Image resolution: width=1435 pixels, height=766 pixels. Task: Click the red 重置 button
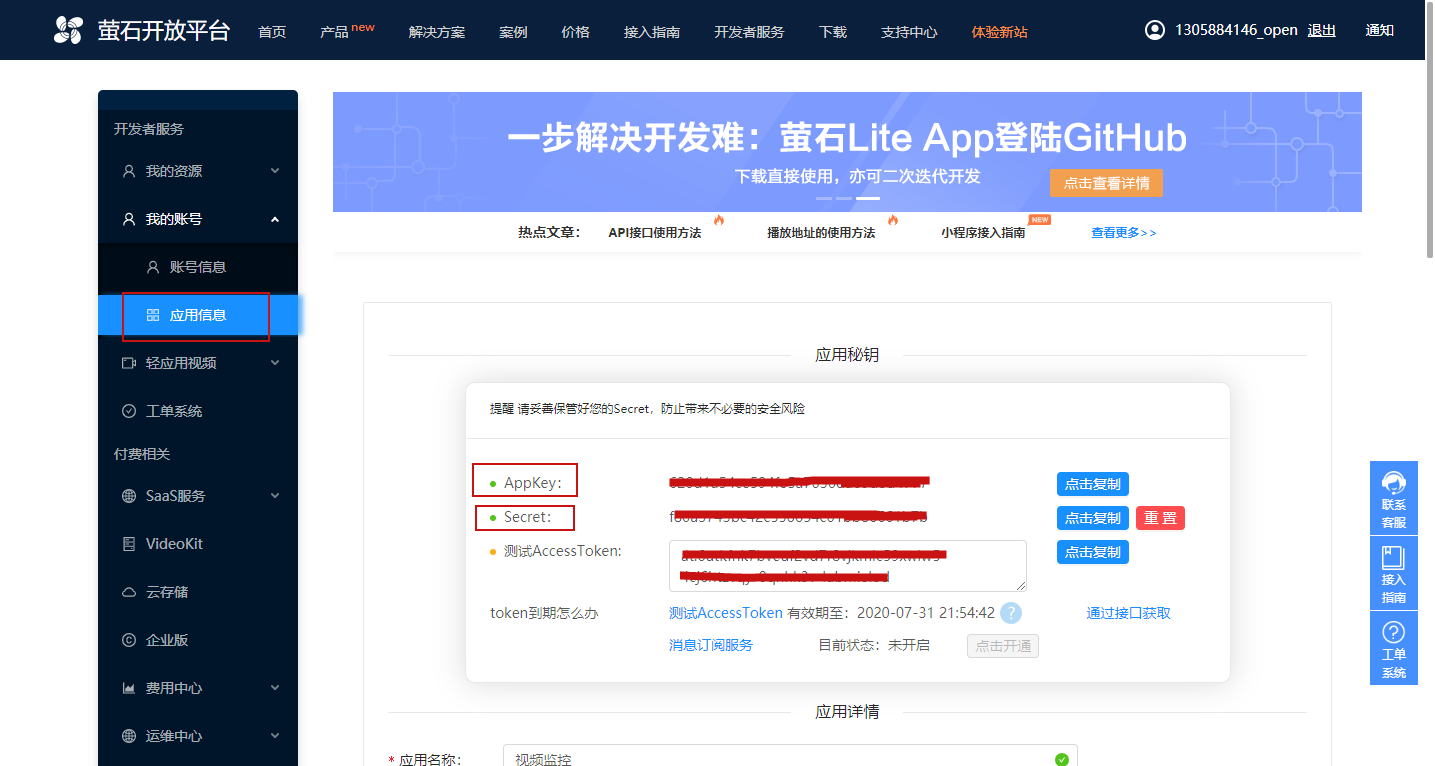click(1160, 518)
